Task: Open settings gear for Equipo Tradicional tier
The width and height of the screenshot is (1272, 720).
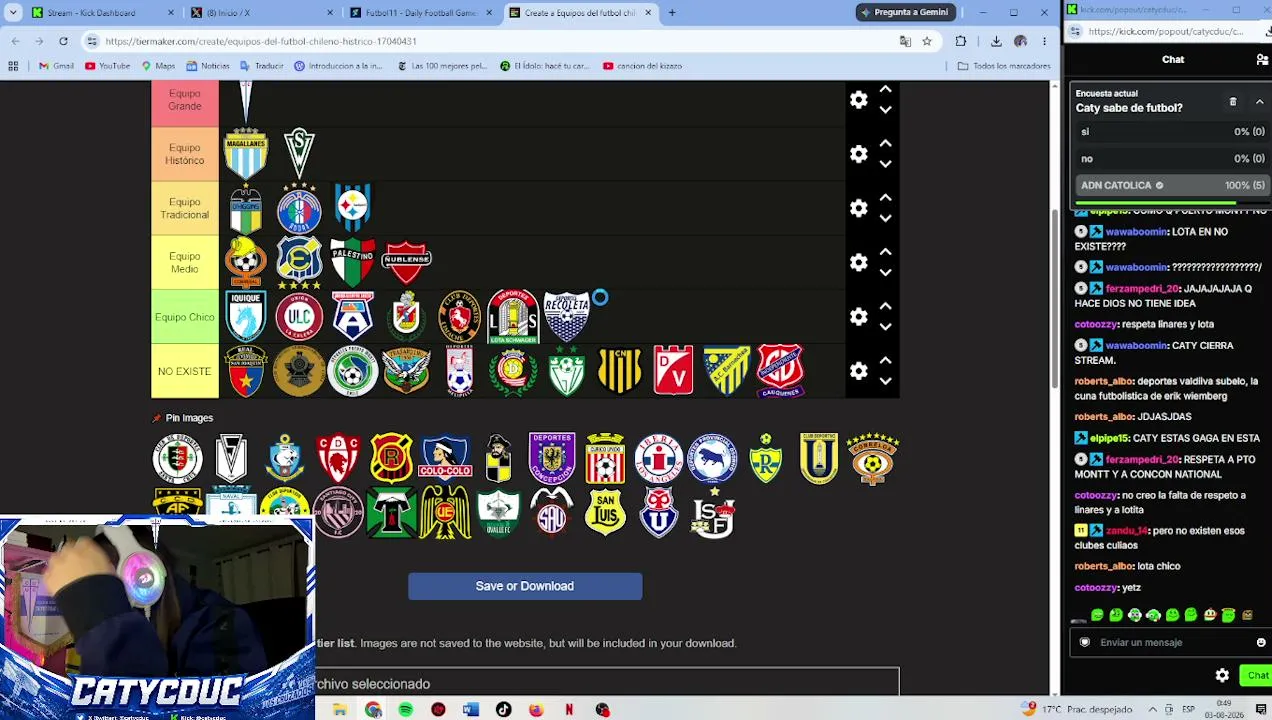Action: coord(858,208)
